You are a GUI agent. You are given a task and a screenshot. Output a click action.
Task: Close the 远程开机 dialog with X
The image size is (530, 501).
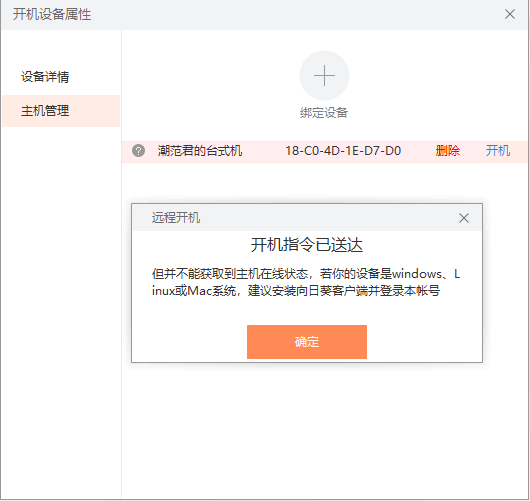click(x=464, y=218)
